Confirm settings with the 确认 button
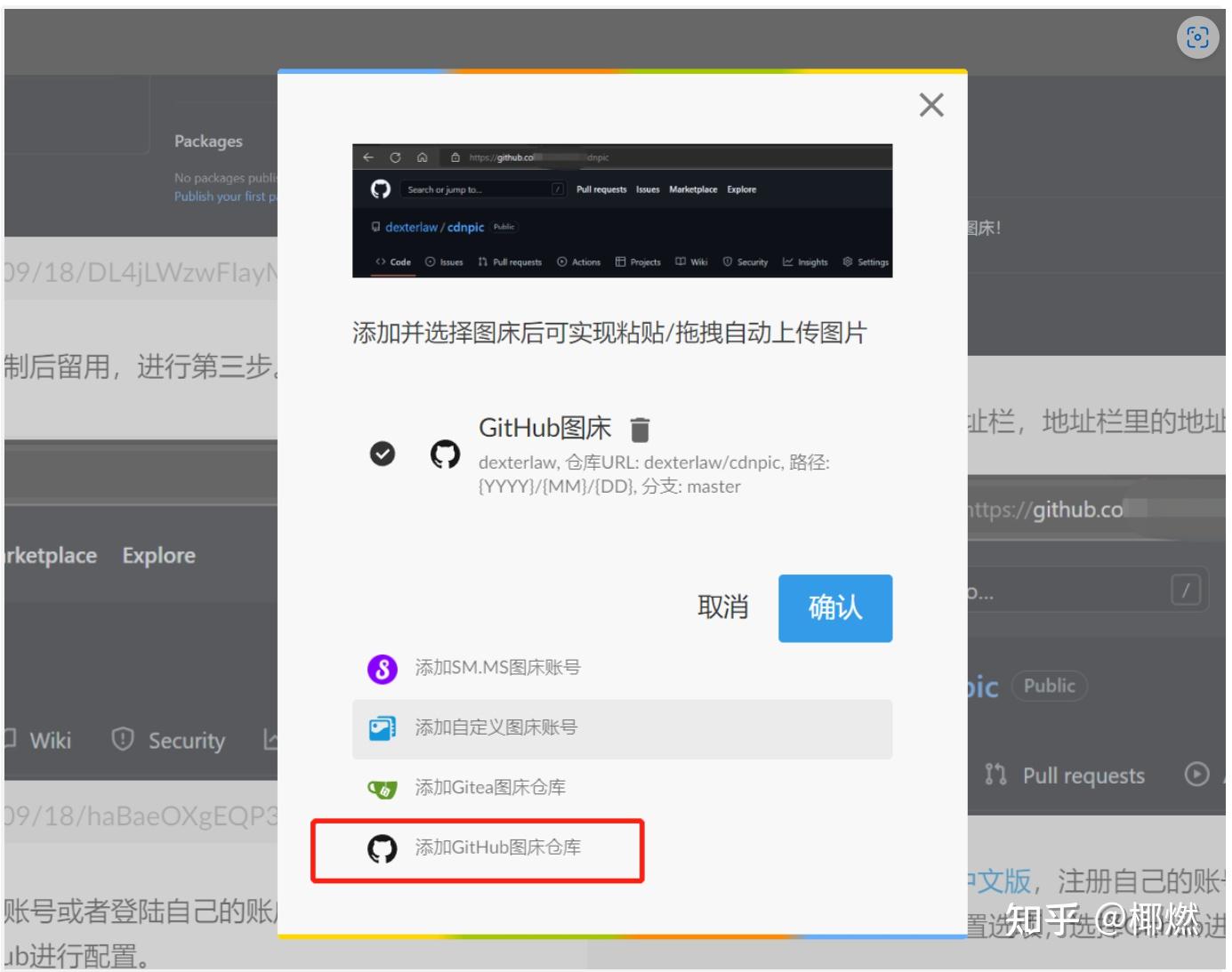Image resolution: width=1232 pixels, height=972 pixels. 834,608
